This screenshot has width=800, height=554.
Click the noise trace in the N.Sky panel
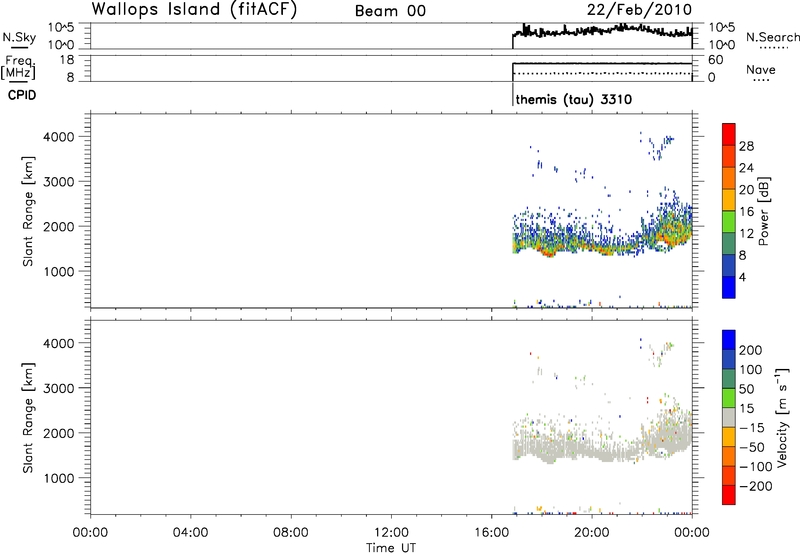click(602, 32)
